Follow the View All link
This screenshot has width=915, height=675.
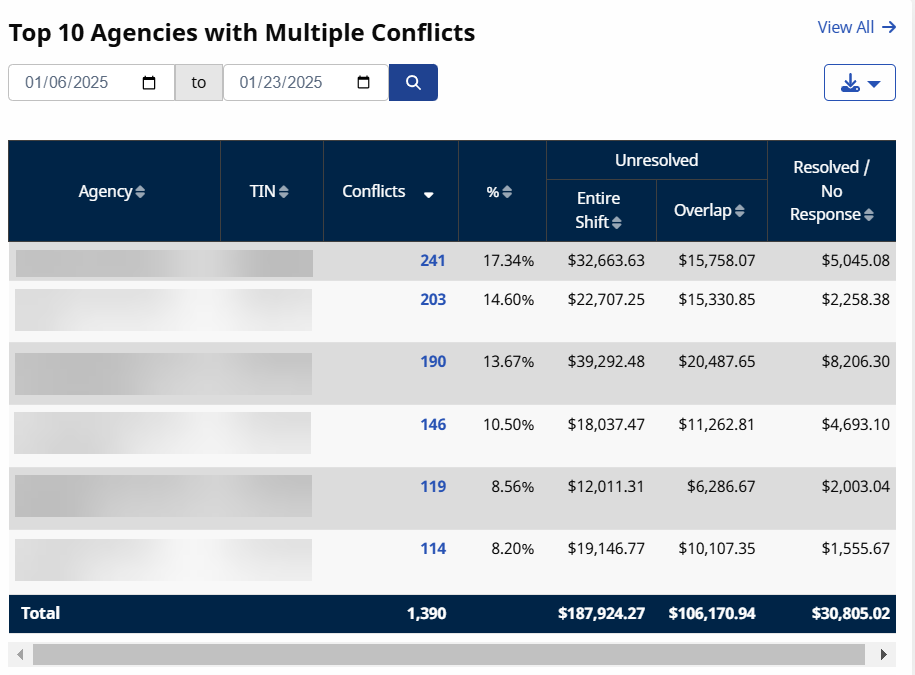click(856, 27)
